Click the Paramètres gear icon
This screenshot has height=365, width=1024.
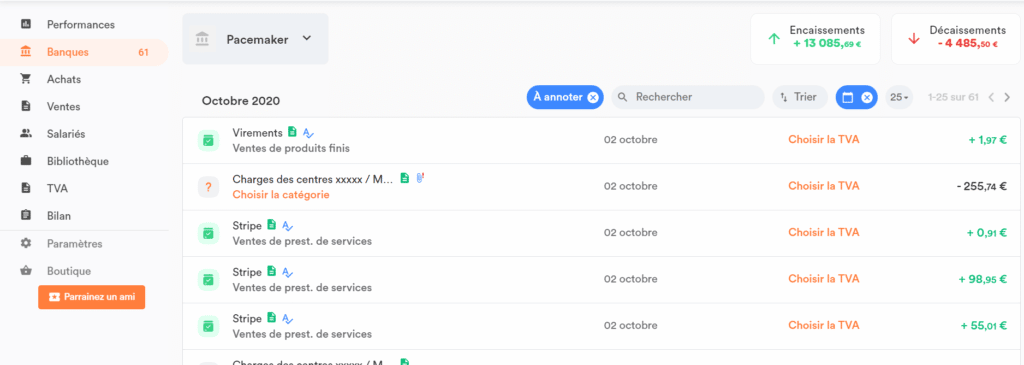click(26, 244)
